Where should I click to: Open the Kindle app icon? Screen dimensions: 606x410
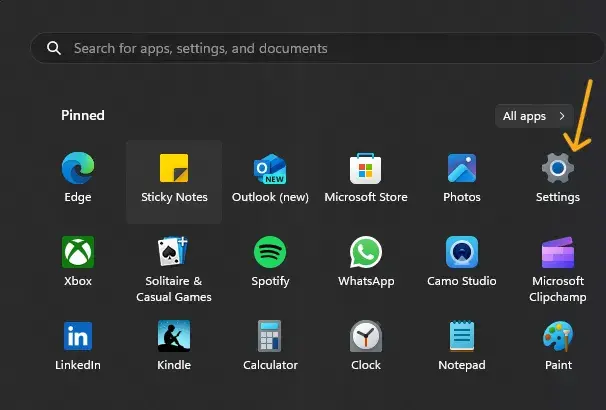pos(174,336)
